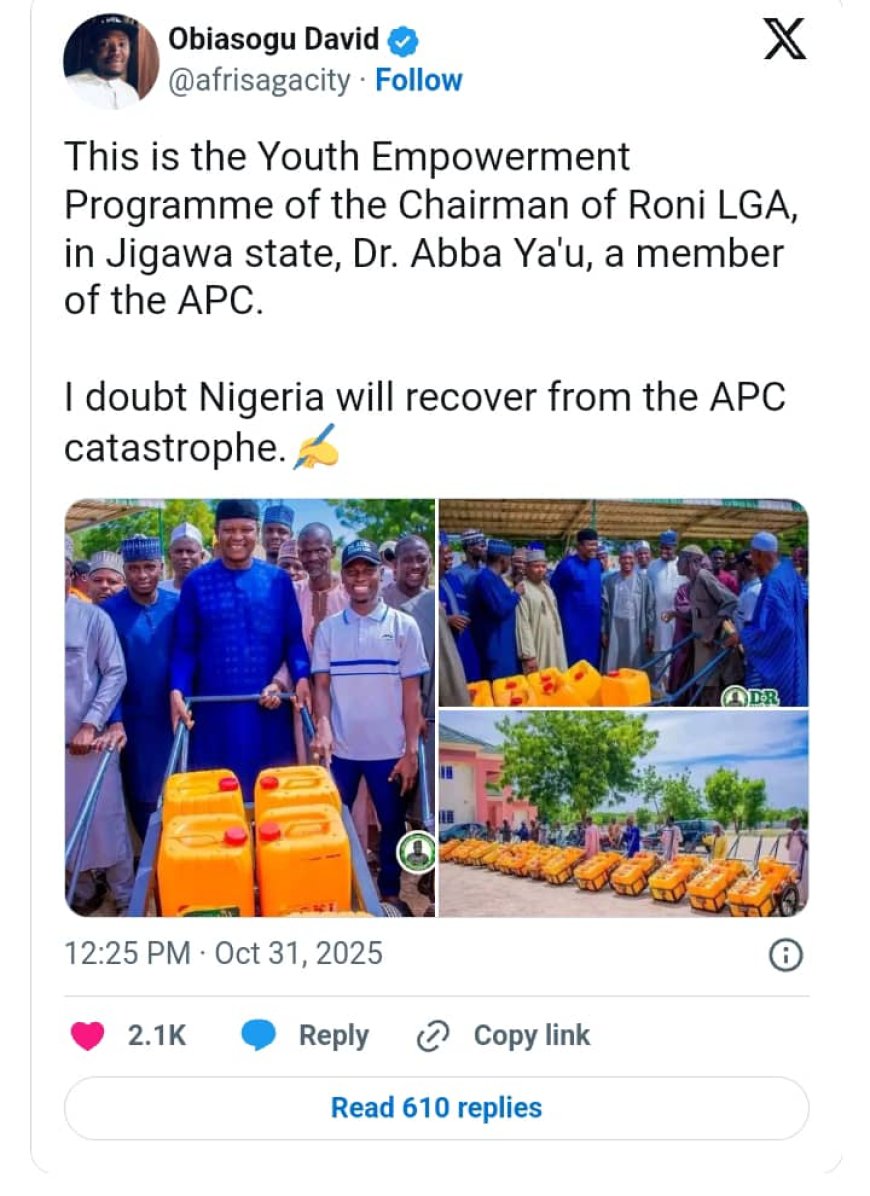The height and width of the screenshot is (1196, 870).
Task: Follow the @afrisagacity account
Action: pyautogui.click(x=418, y=80)
